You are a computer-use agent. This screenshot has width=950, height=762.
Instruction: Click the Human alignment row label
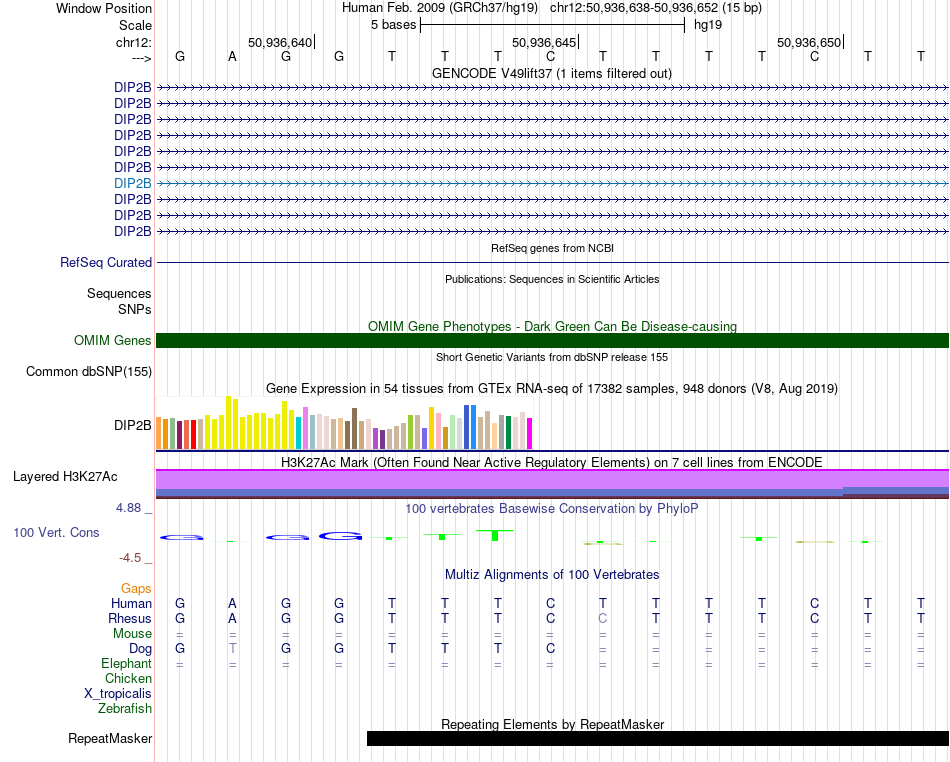coord(131,604)
